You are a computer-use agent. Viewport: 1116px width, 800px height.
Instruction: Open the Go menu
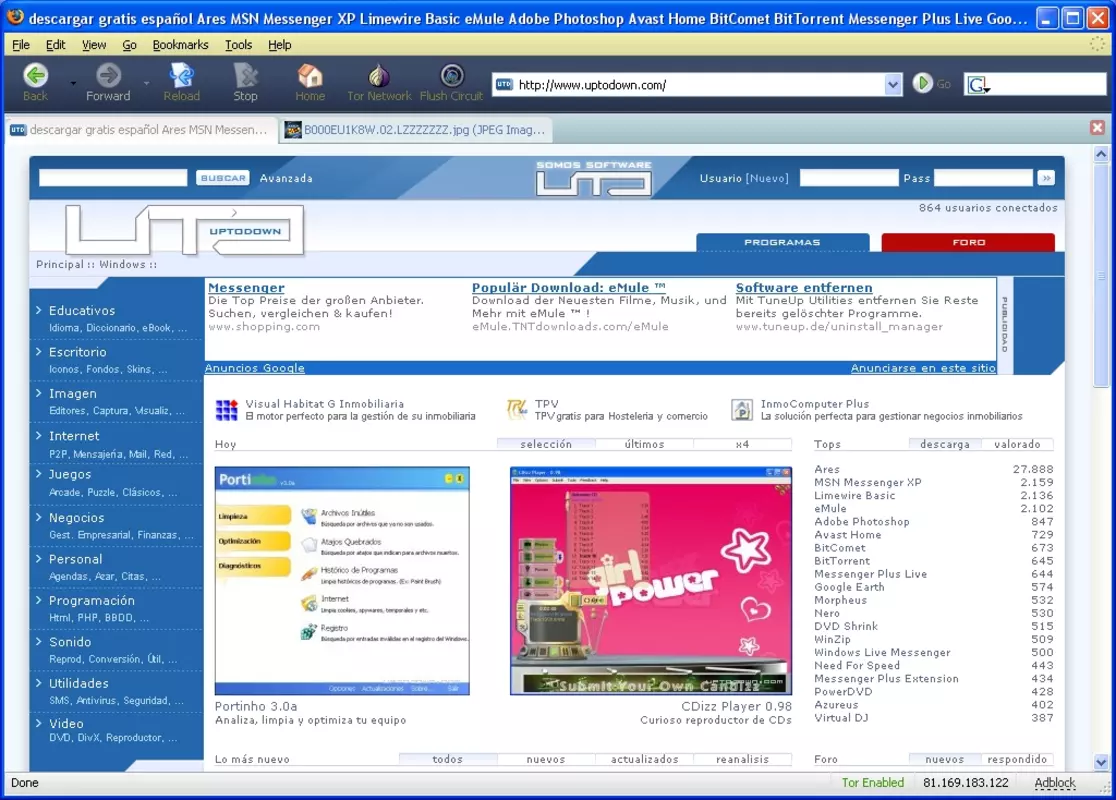click(x=130, y=45)
